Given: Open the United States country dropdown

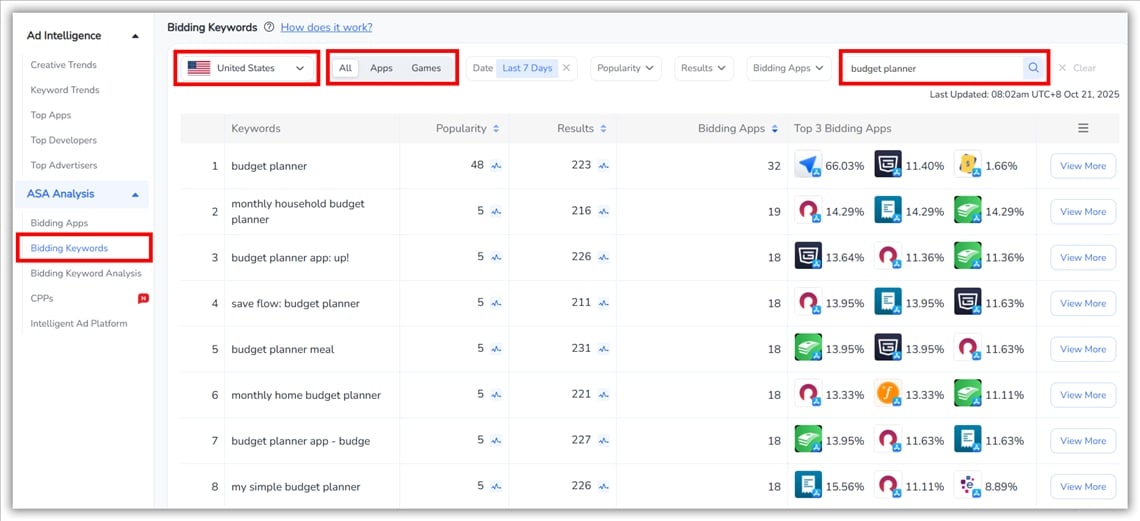Looking at the screenshot, I should click(x=247, y=68).
